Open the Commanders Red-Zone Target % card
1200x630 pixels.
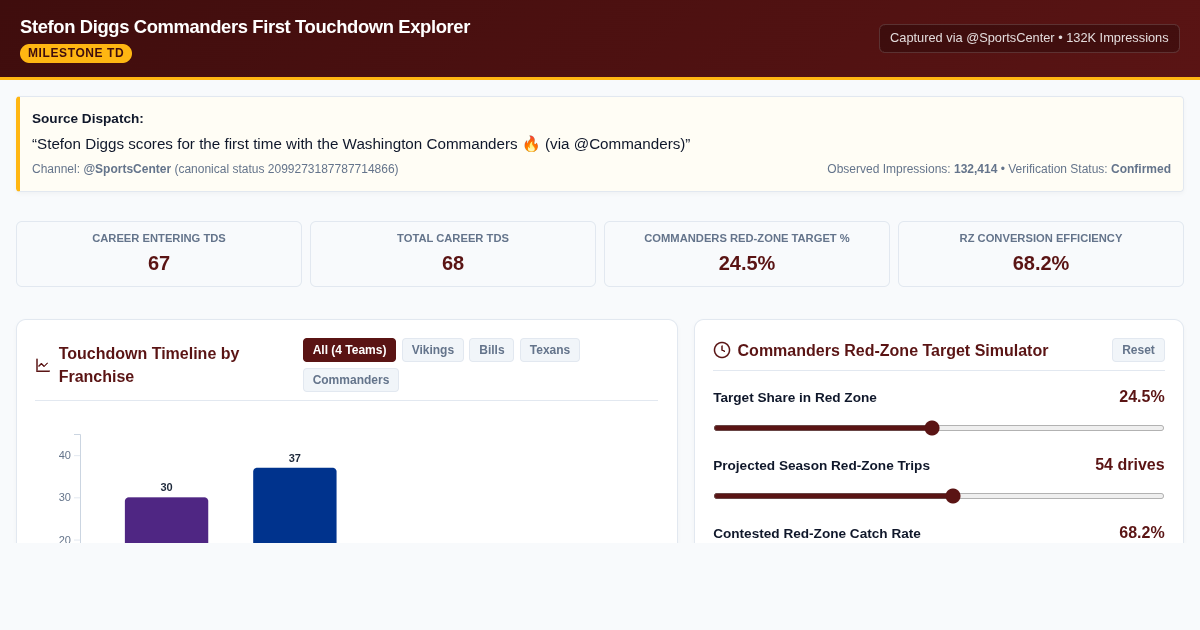point(747,254)
